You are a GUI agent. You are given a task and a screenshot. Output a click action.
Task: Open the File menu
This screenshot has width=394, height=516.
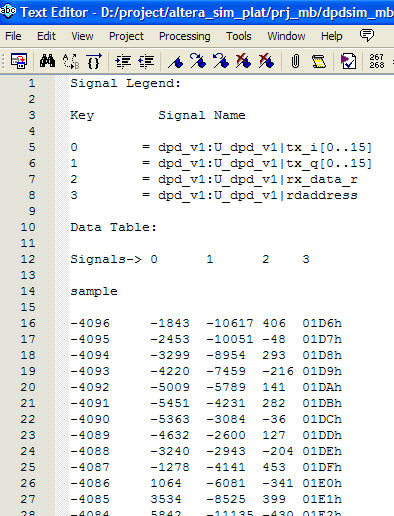coord(13,36)
